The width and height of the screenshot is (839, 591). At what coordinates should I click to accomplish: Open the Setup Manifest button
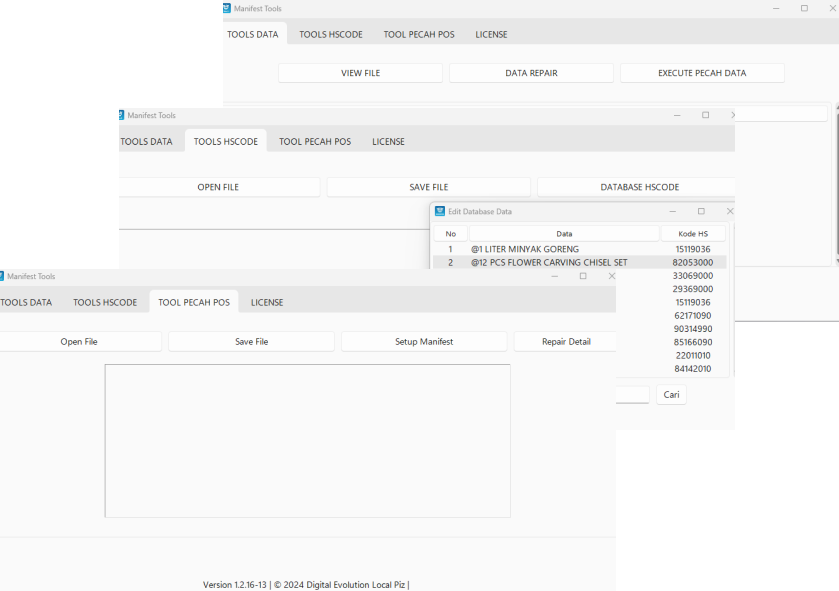tap(424, 342)
